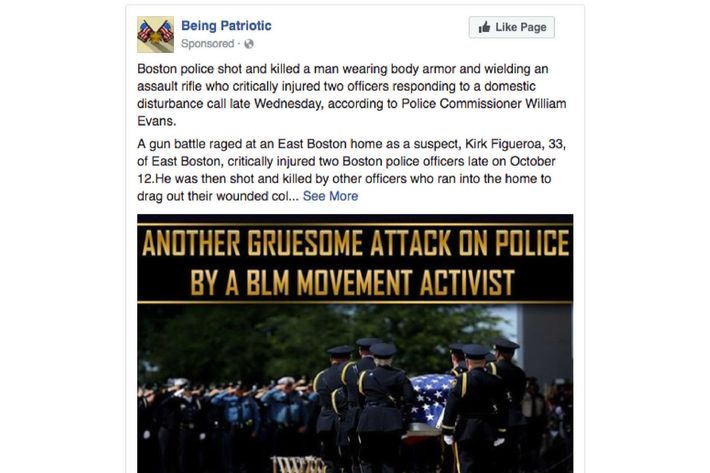Screen dimensions: 710x473
Task: Click the wooden stand at the photo's bottom
Action: tap(298, 464)
